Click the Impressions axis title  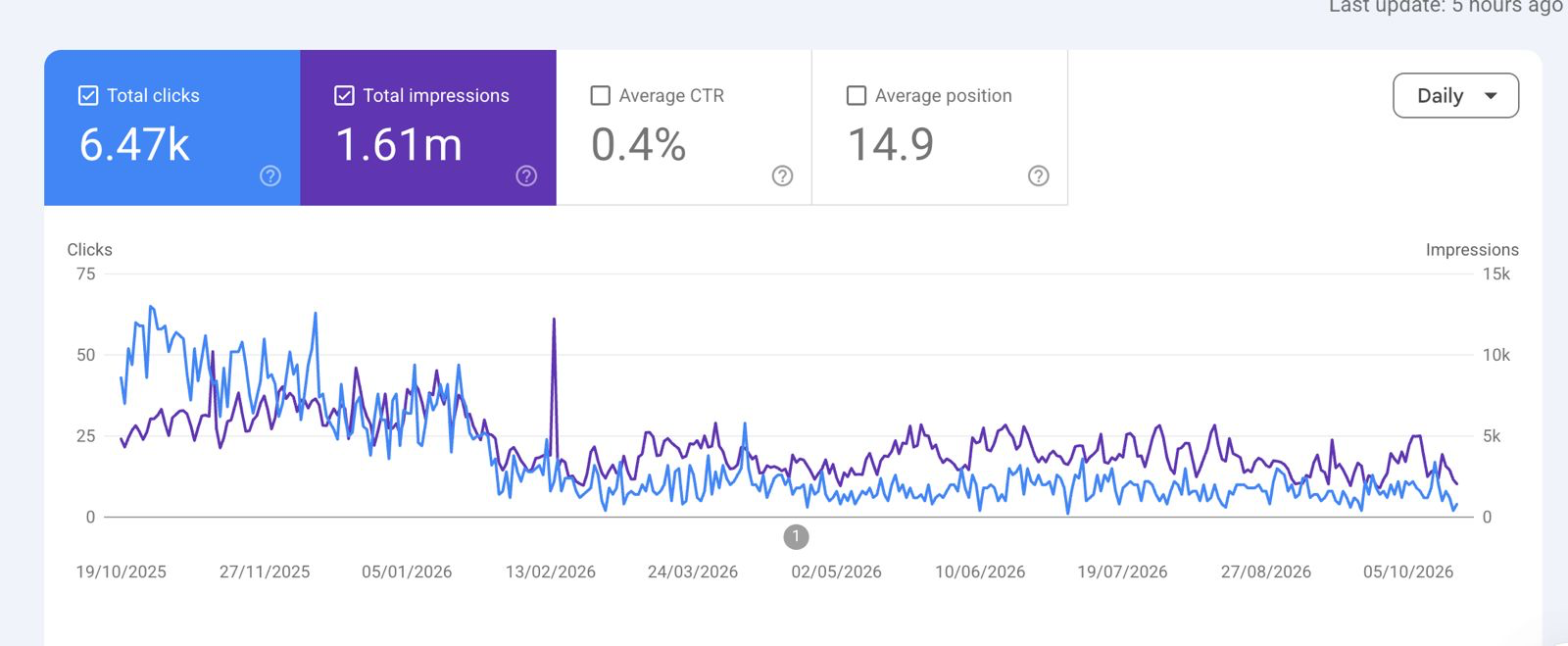click(1472, 250)
